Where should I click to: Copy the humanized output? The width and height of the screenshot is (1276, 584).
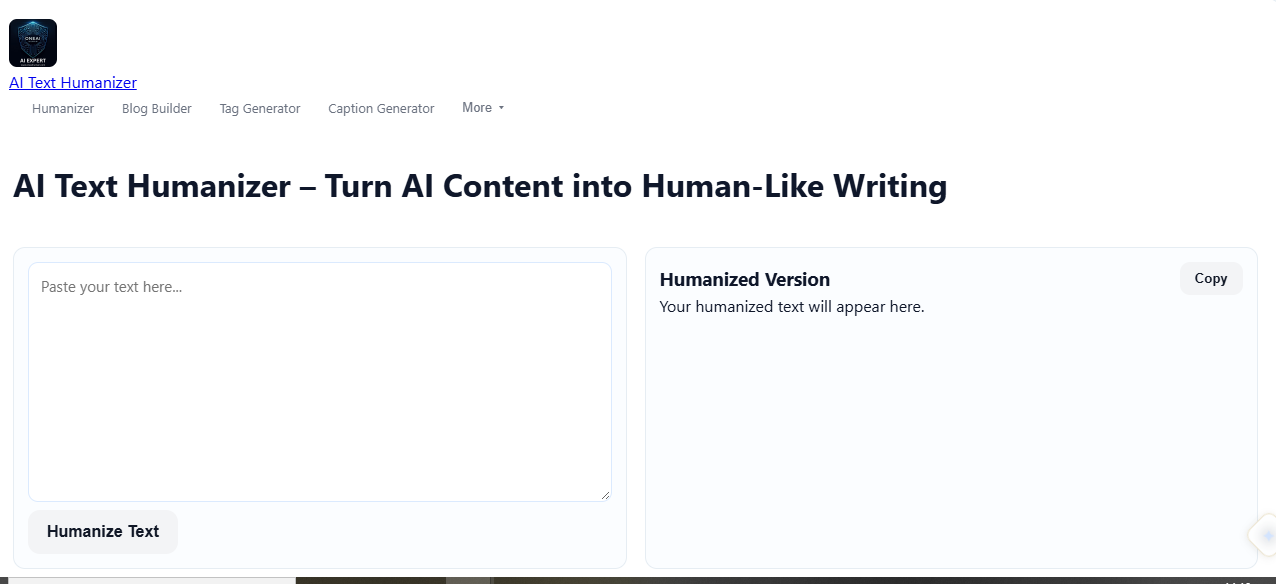click(1211, 279)
